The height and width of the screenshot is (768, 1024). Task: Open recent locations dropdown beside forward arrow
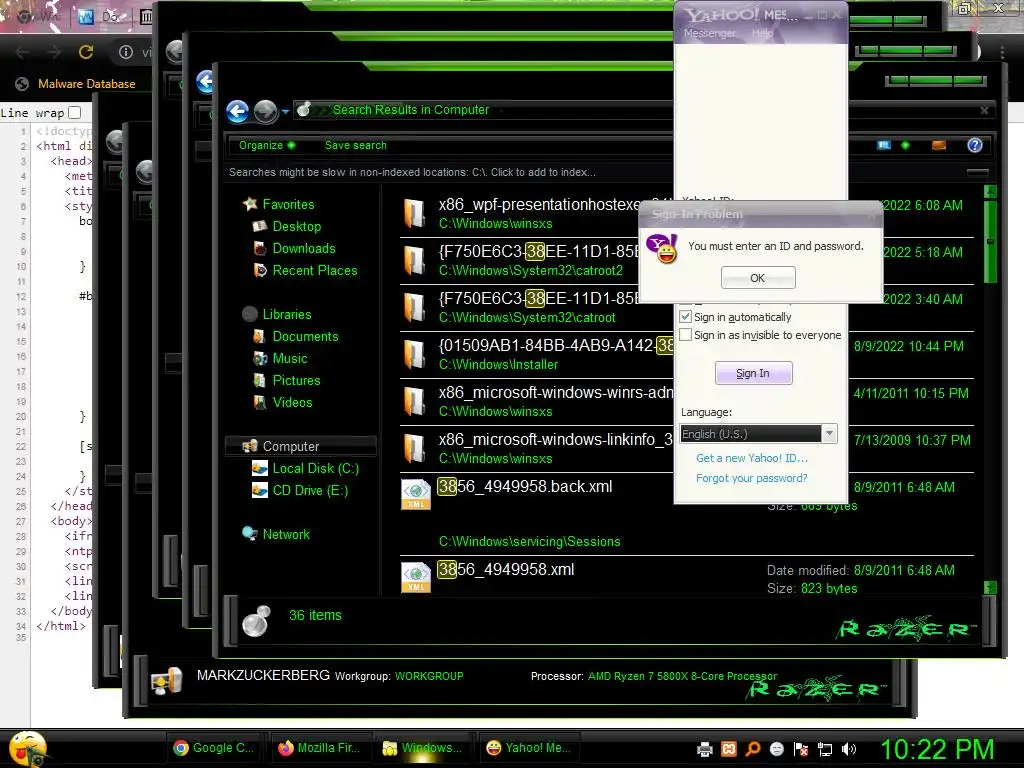pos(285,112)
